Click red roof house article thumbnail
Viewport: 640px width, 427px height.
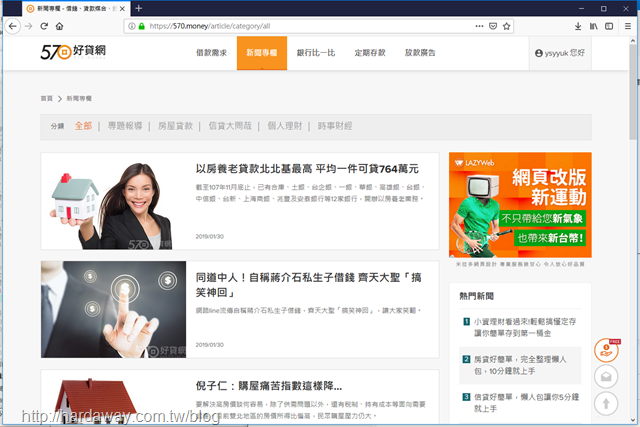tap(113, 398)
